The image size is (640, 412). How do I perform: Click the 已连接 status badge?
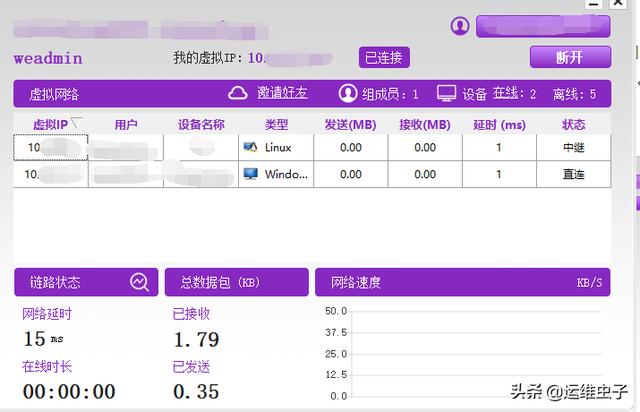point(384,58)
